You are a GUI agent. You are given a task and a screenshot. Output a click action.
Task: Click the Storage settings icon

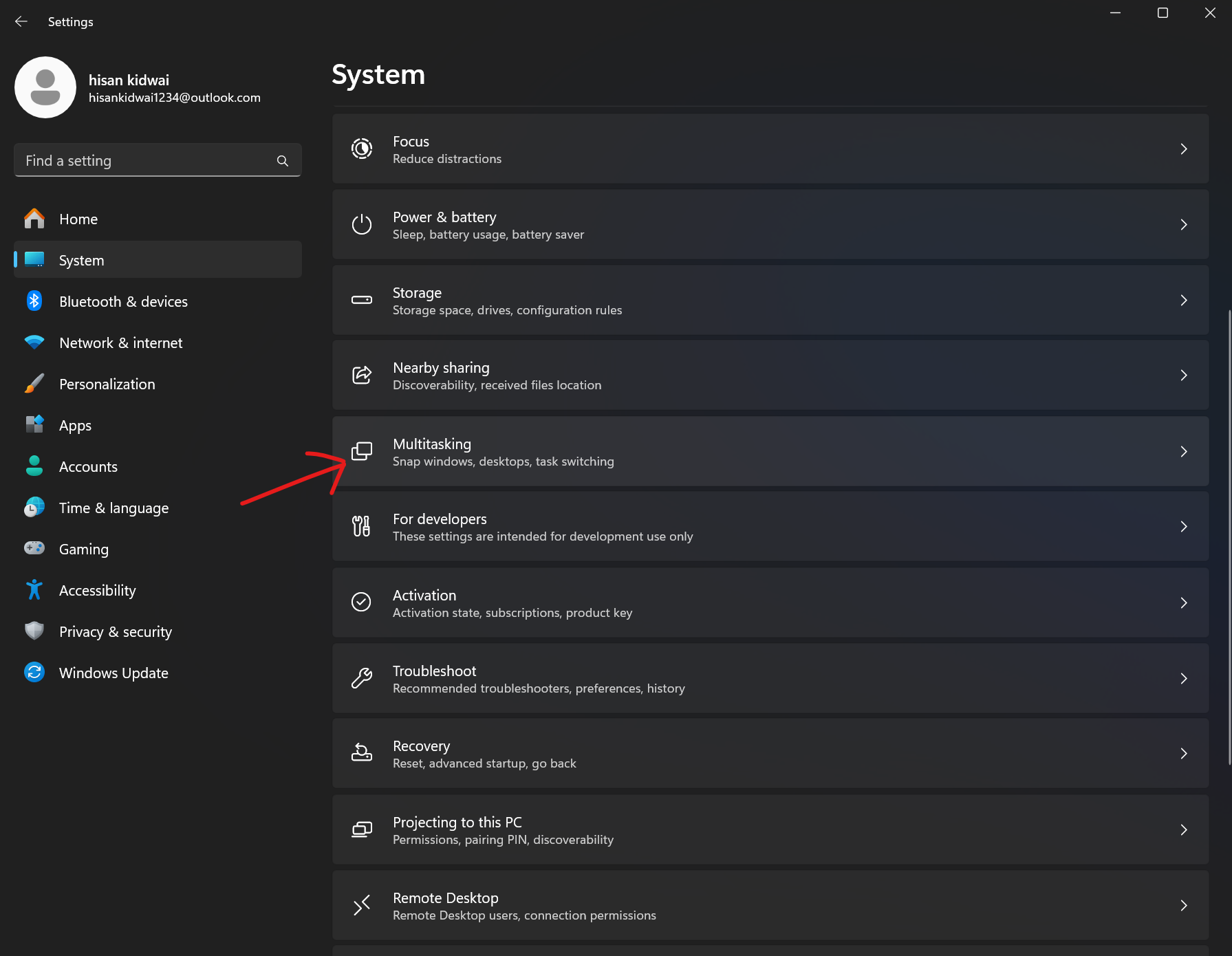tap(362, 301)
